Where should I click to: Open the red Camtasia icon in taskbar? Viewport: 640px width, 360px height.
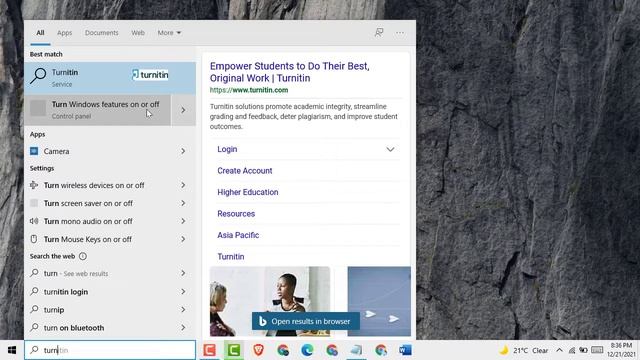(209, 350)
